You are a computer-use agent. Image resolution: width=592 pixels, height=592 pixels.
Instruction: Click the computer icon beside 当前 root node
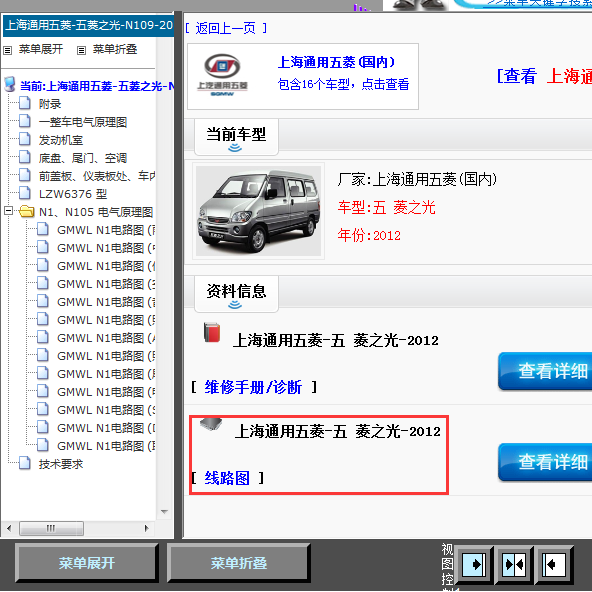click(x=9, y=85)
